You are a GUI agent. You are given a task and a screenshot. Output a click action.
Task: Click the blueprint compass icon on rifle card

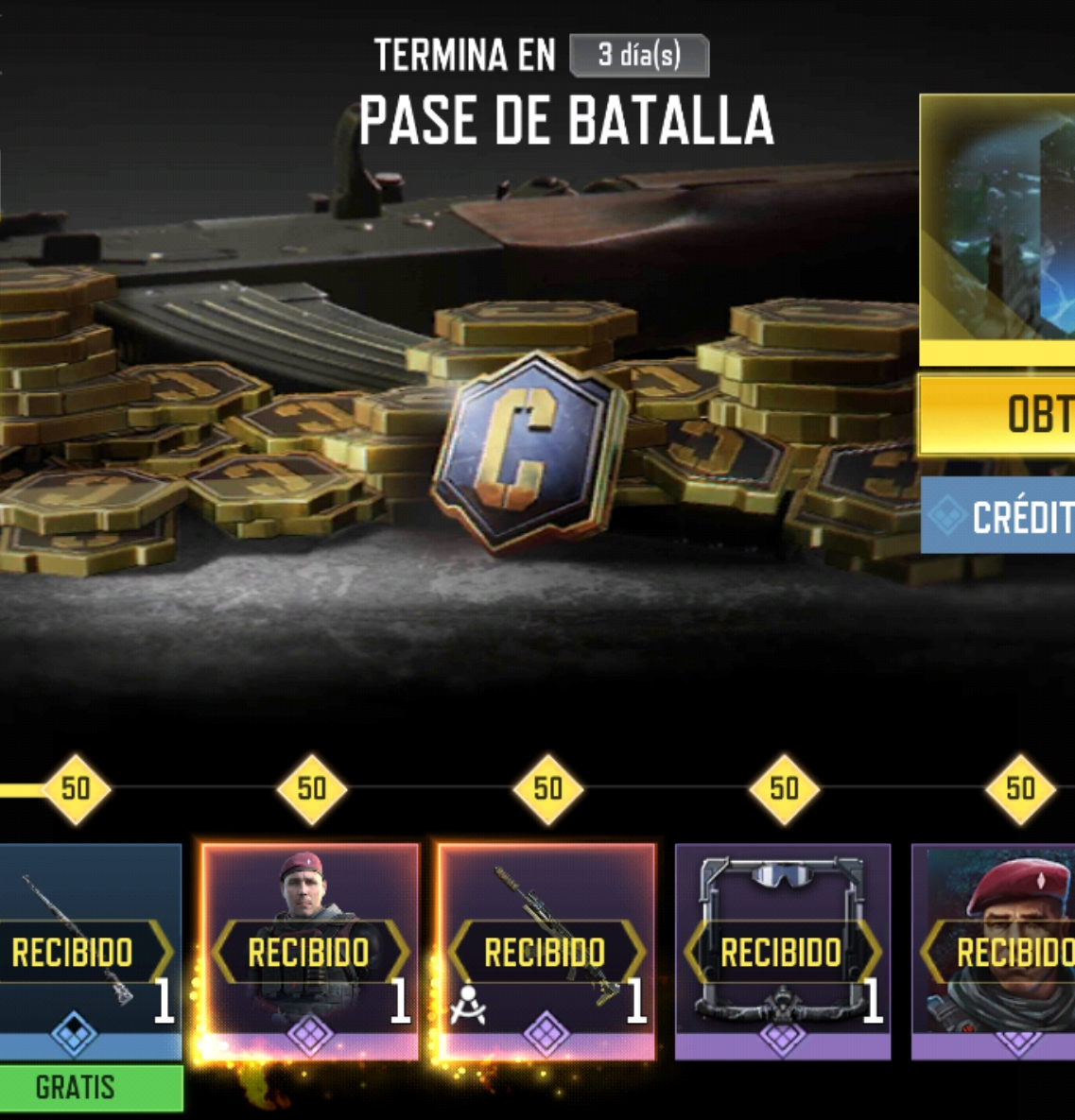click(468, 1005)
